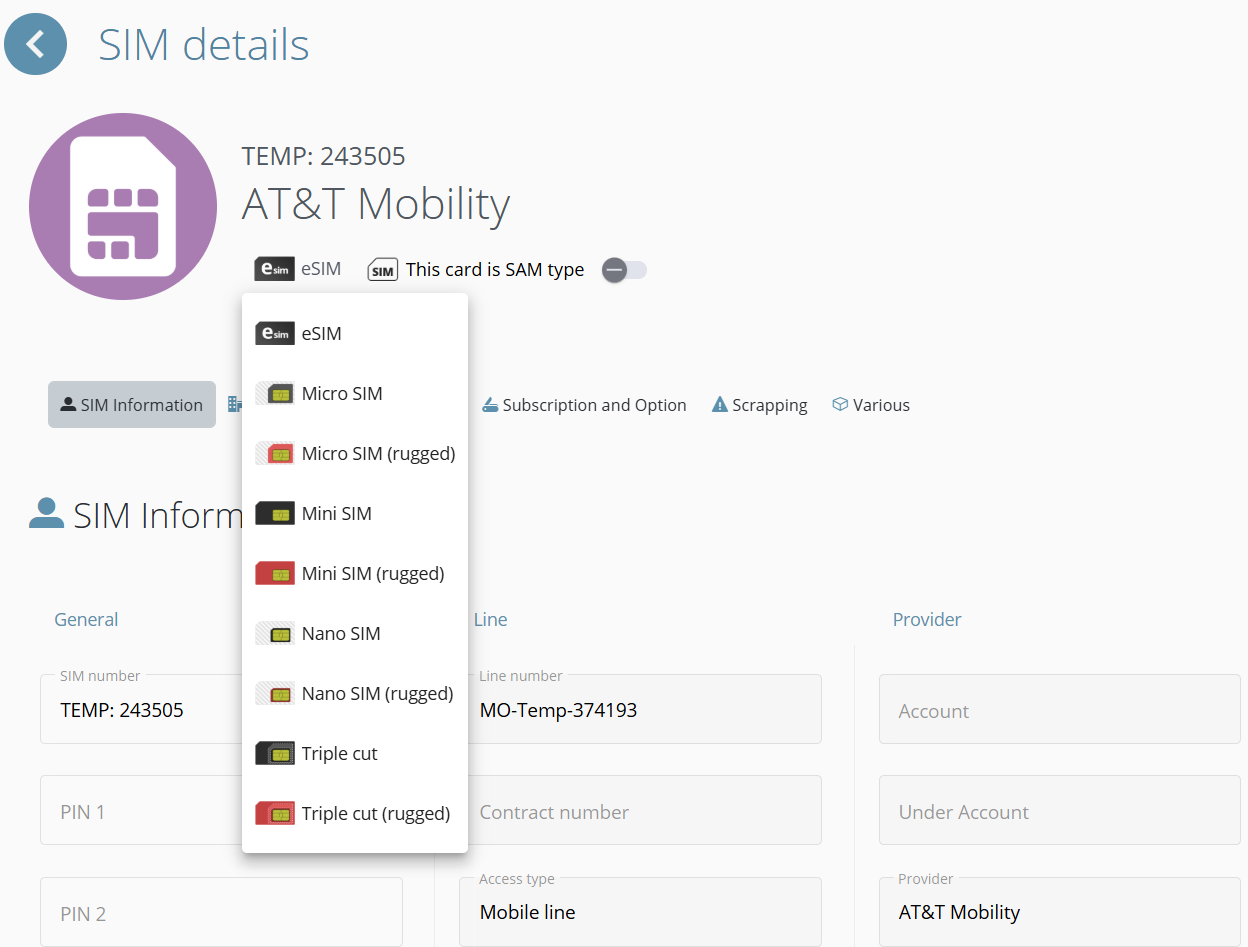The height and width of the screenshot is (947, 1248).
Task: Toggle the SAM type switch
Action: tap(624, 270)
